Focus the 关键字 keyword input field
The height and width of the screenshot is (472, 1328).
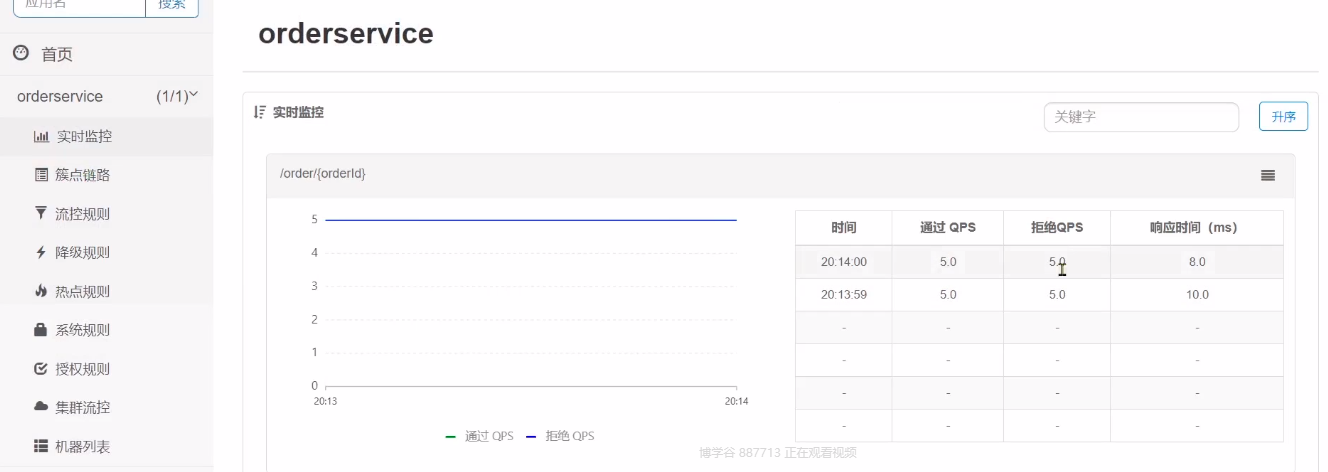[1141, 117]
